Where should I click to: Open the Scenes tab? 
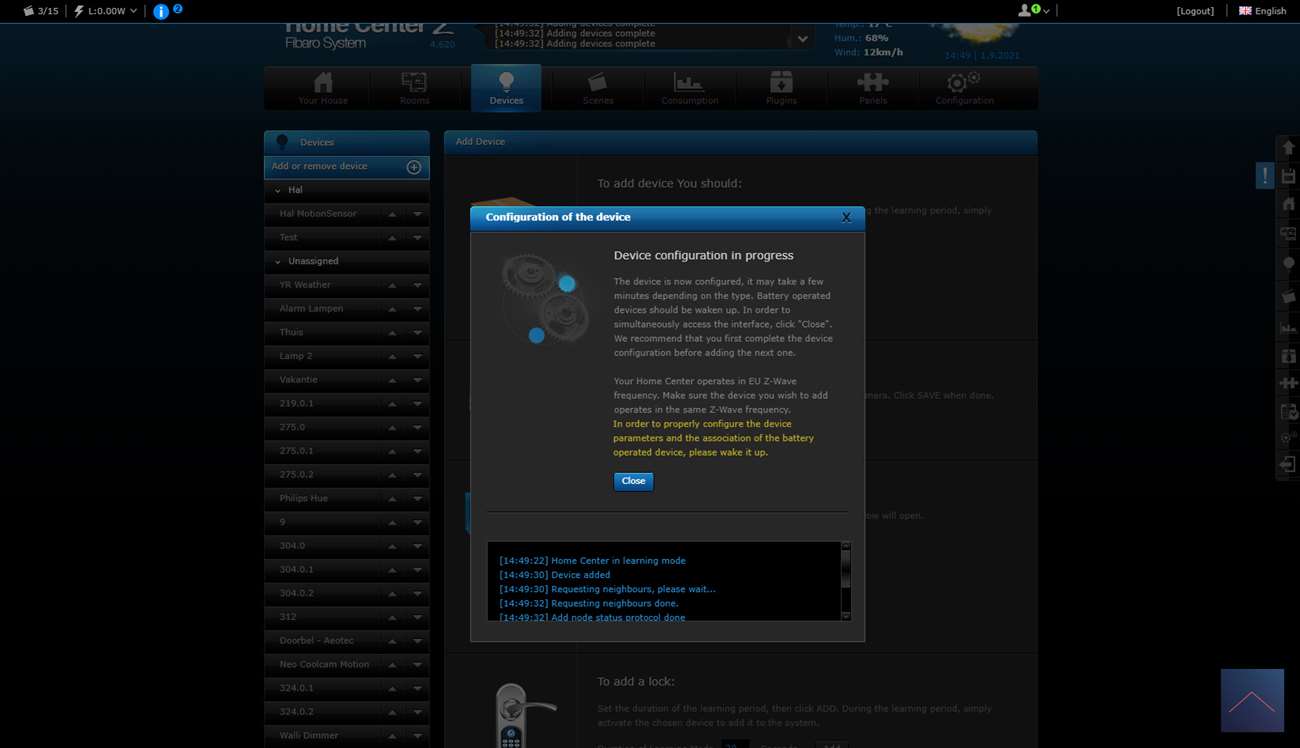click(598, 89)
